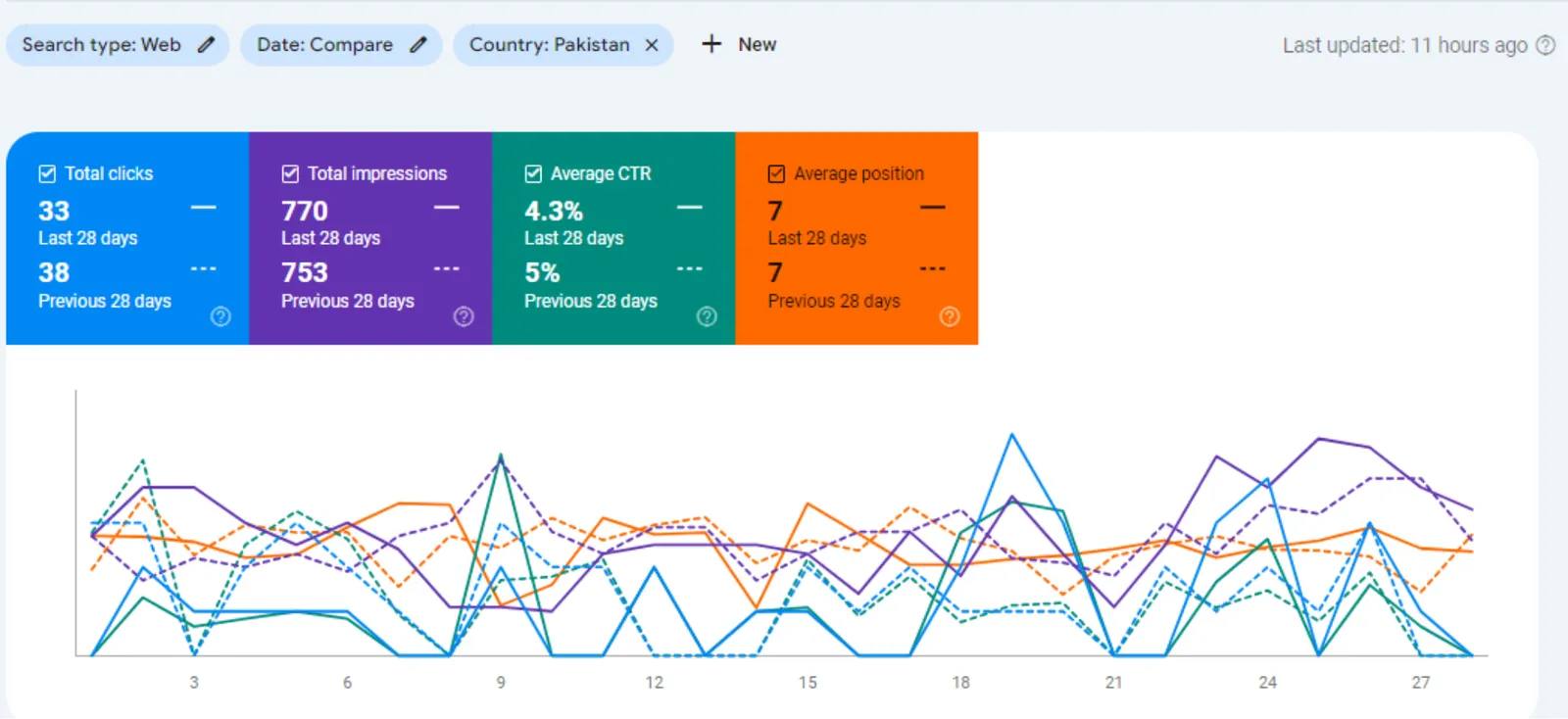Click the Last updated: 11 hours ago text

pos(1404,45)
